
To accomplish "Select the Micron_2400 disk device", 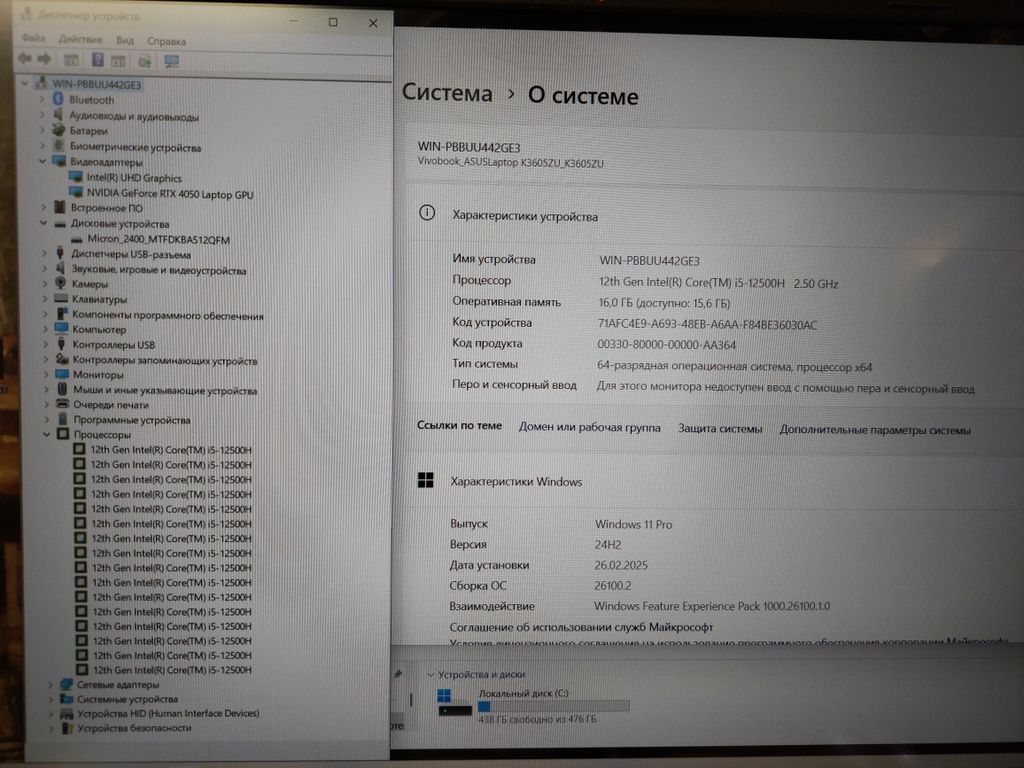I will coord(159,240).
